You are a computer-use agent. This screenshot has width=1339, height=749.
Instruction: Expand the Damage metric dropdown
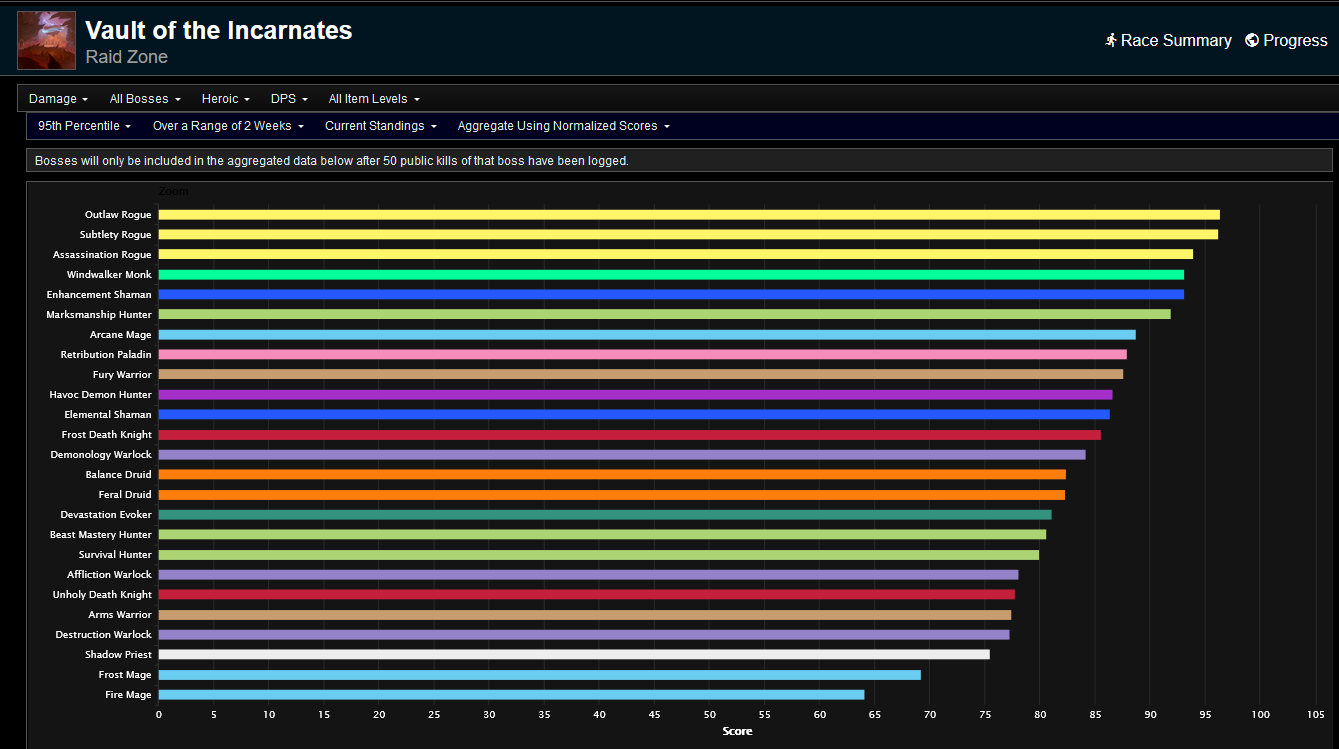coord(58,99)
